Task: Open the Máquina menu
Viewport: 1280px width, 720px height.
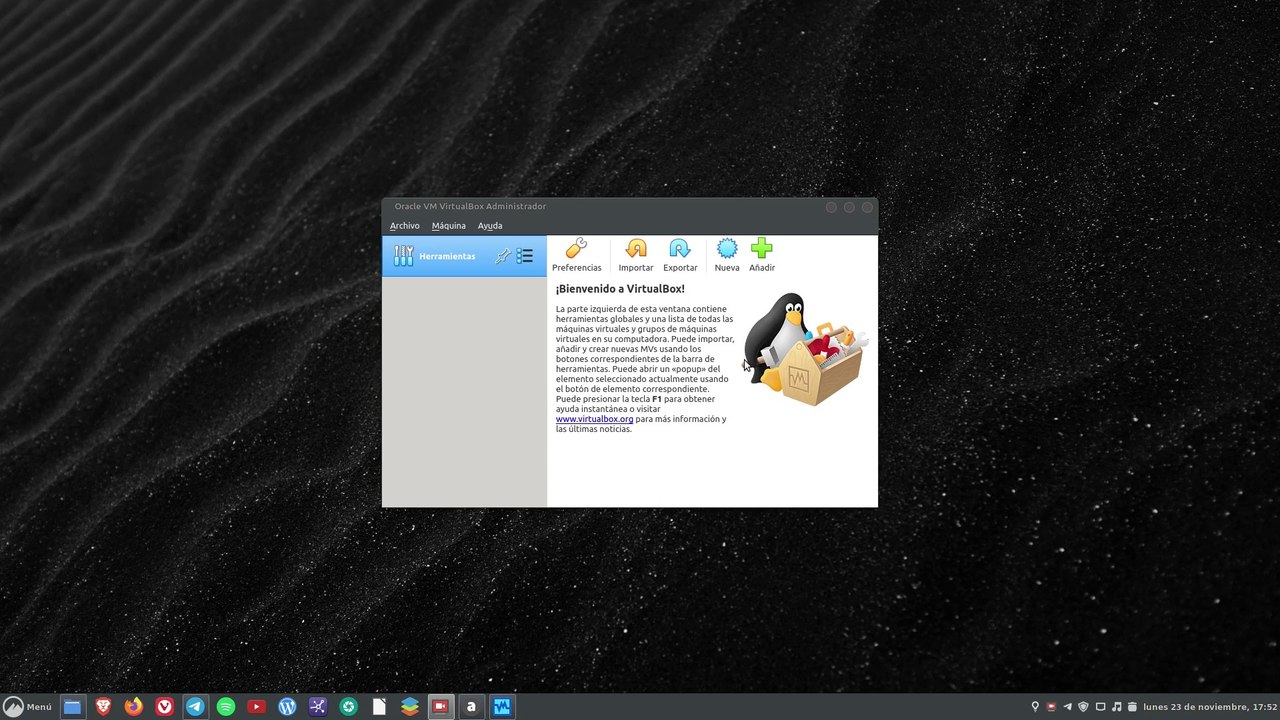Action: tap(449, 226)
